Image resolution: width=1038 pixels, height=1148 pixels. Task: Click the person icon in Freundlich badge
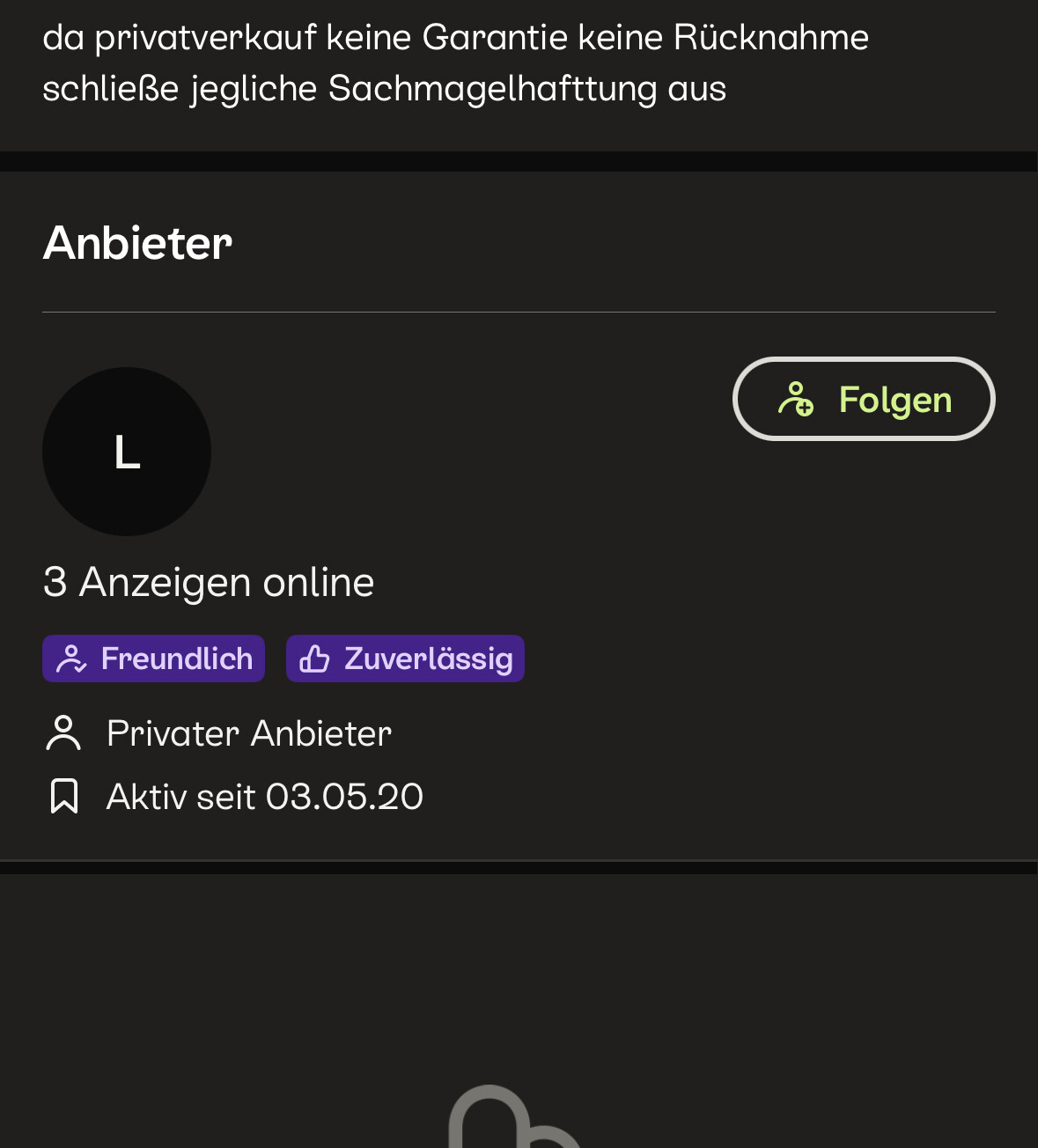coord(71,659)
